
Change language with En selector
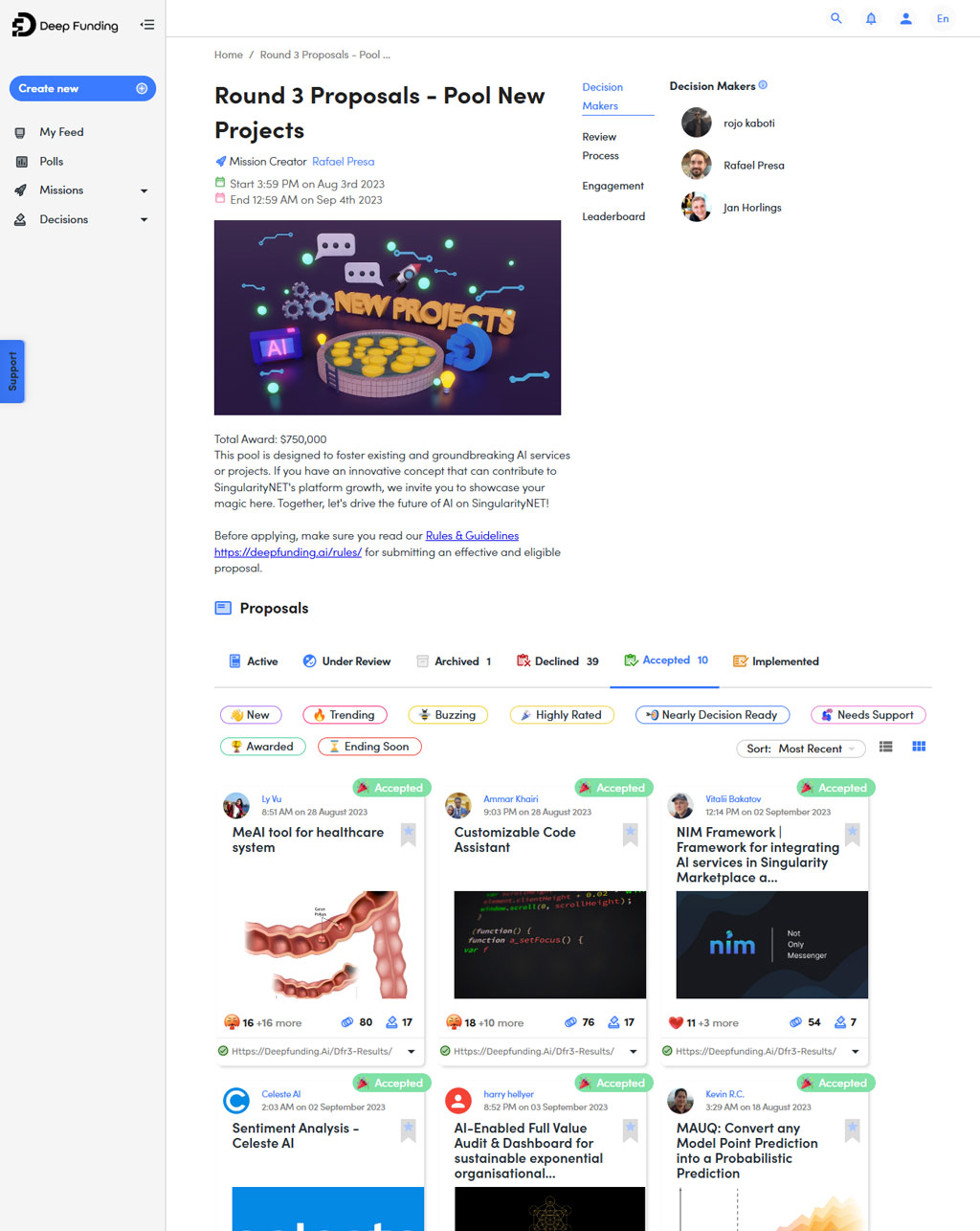(x=943, y=18)
